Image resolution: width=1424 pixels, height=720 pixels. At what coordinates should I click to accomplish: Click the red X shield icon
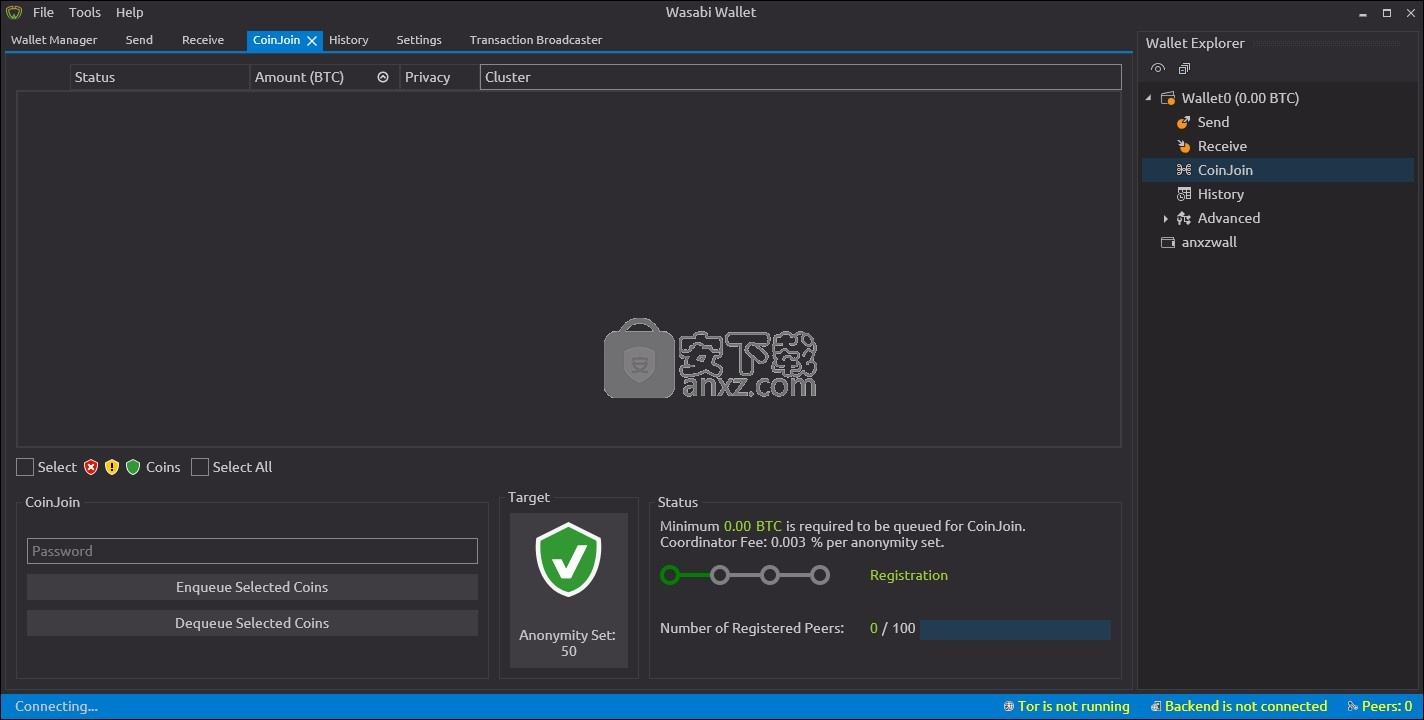(91, 467)
